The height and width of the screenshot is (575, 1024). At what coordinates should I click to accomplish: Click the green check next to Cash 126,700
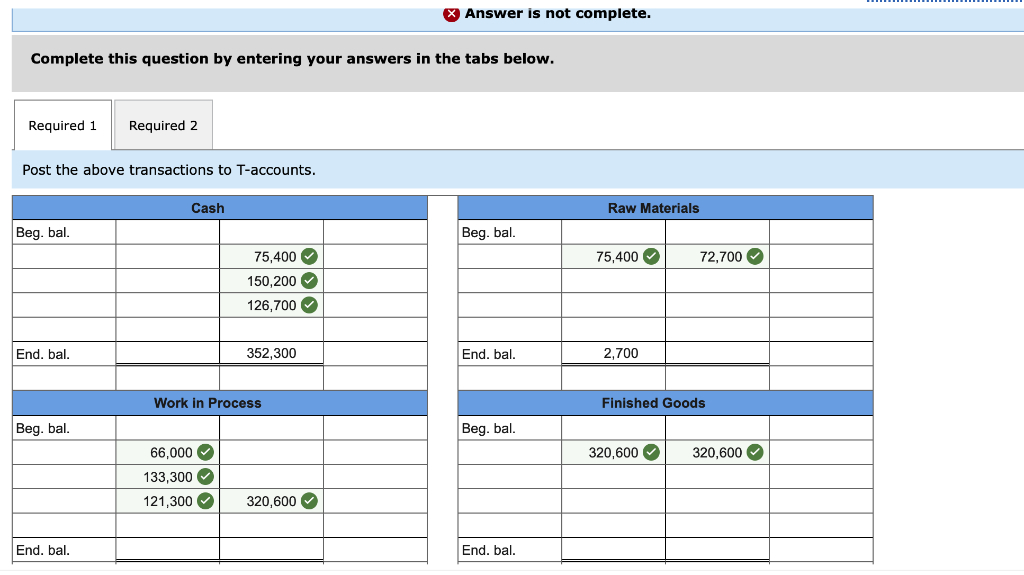(x=310, y=305)
